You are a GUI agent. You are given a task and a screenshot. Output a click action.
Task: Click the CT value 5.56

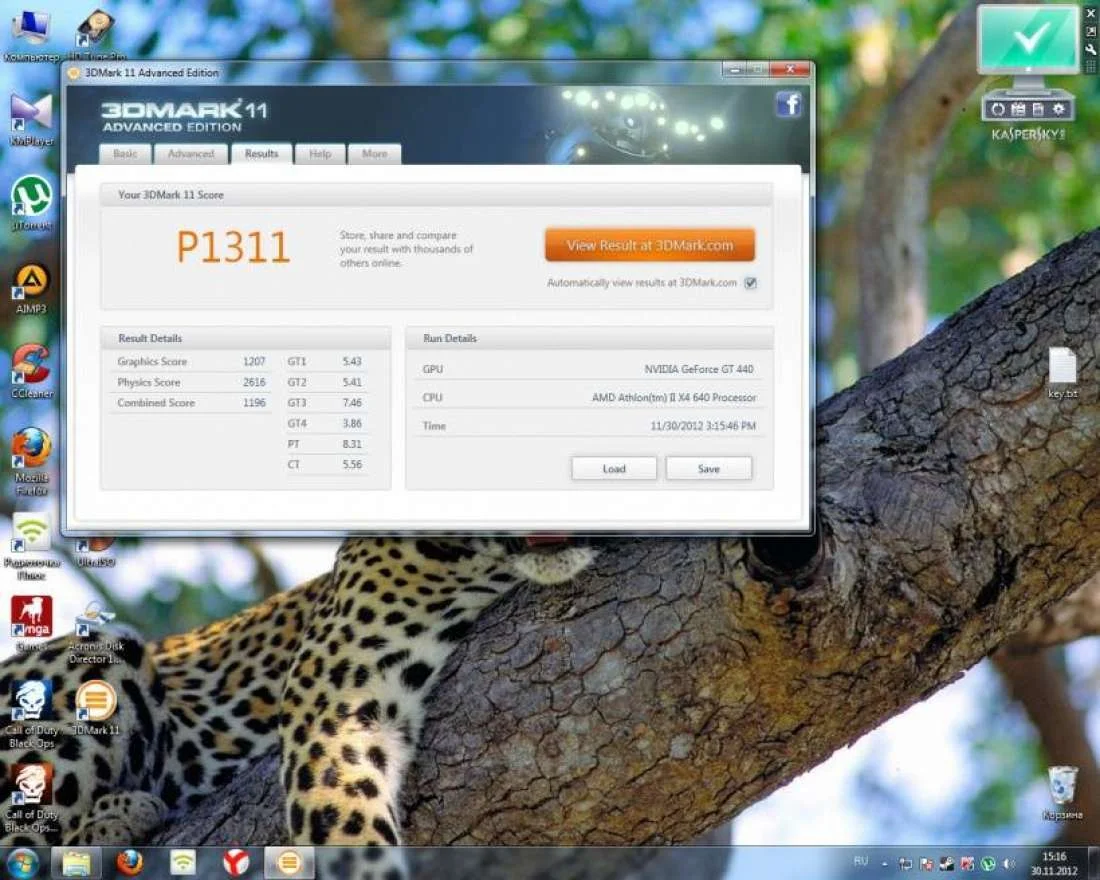tap(352, 465)
